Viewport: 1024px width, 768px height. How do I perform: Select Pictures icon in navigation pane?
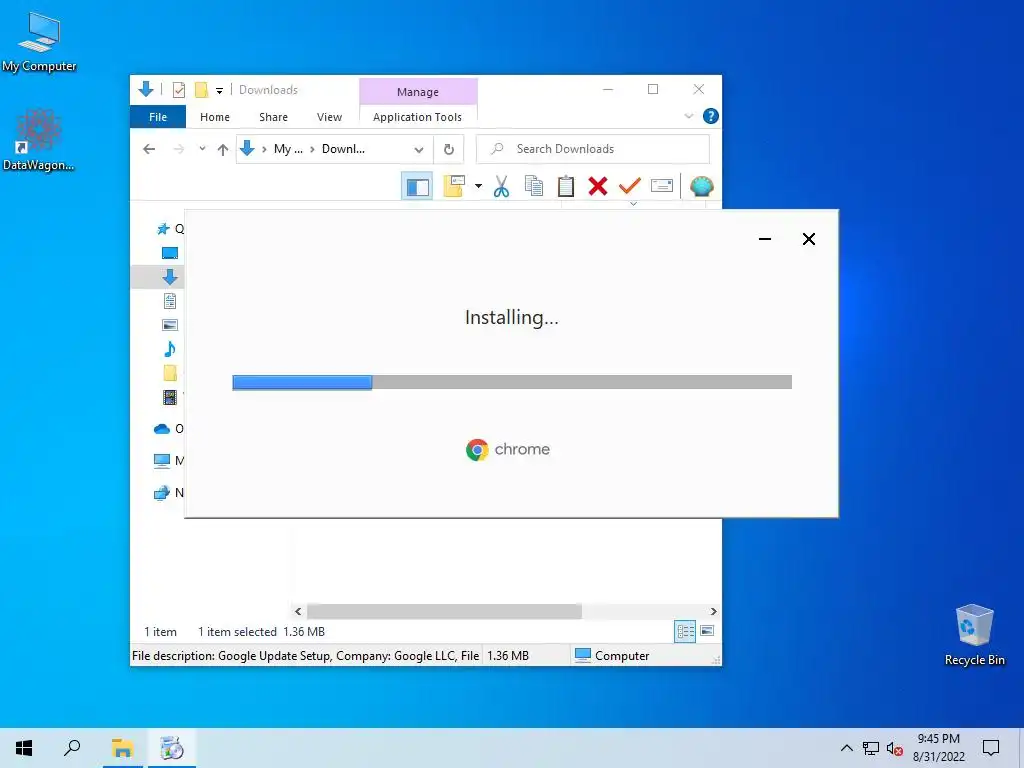click(x=170, y=325)
